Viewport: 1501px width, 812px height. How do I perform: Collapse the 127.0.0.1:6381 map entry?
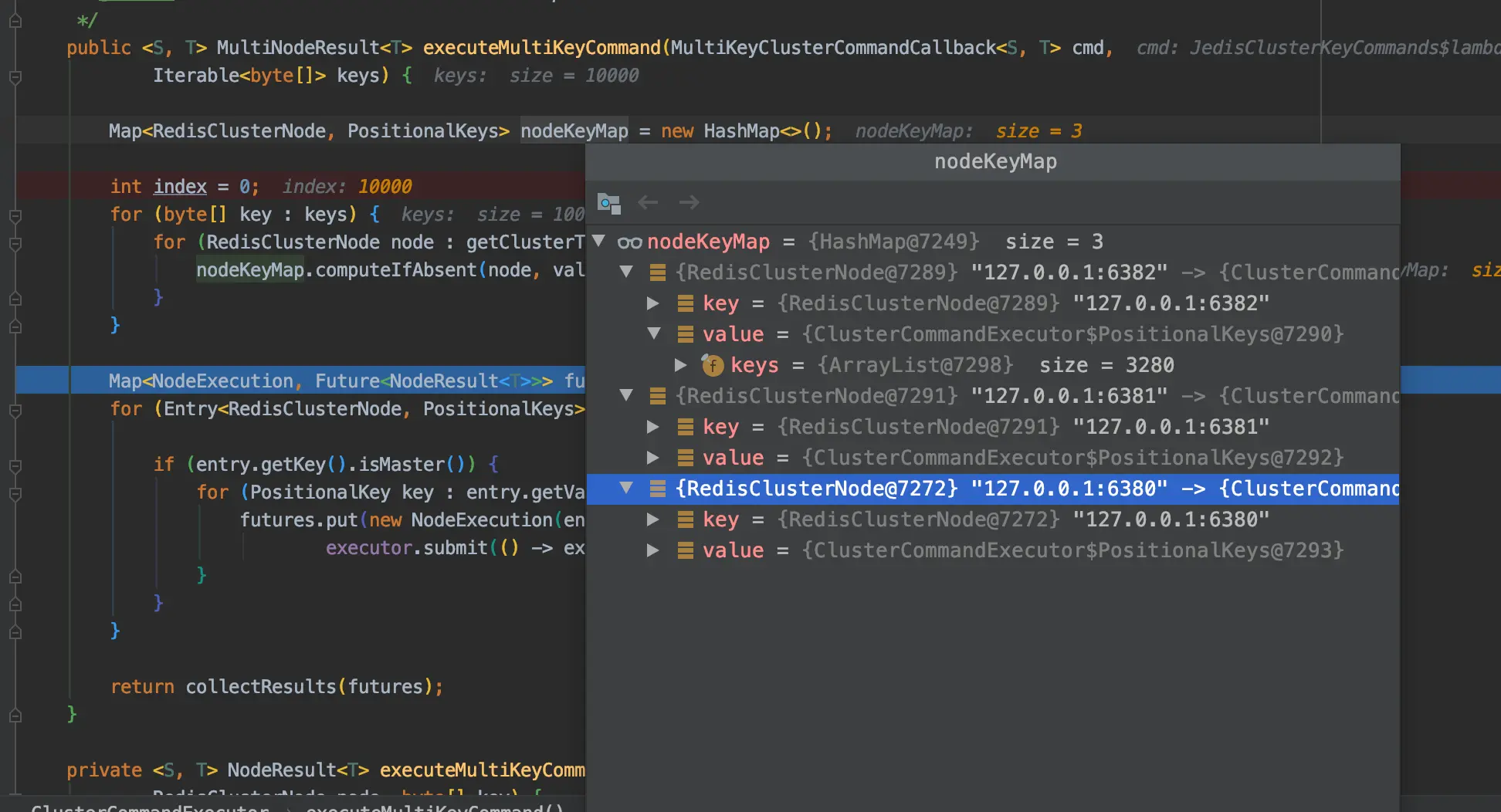pyautogui.click(x=626, y=396)
